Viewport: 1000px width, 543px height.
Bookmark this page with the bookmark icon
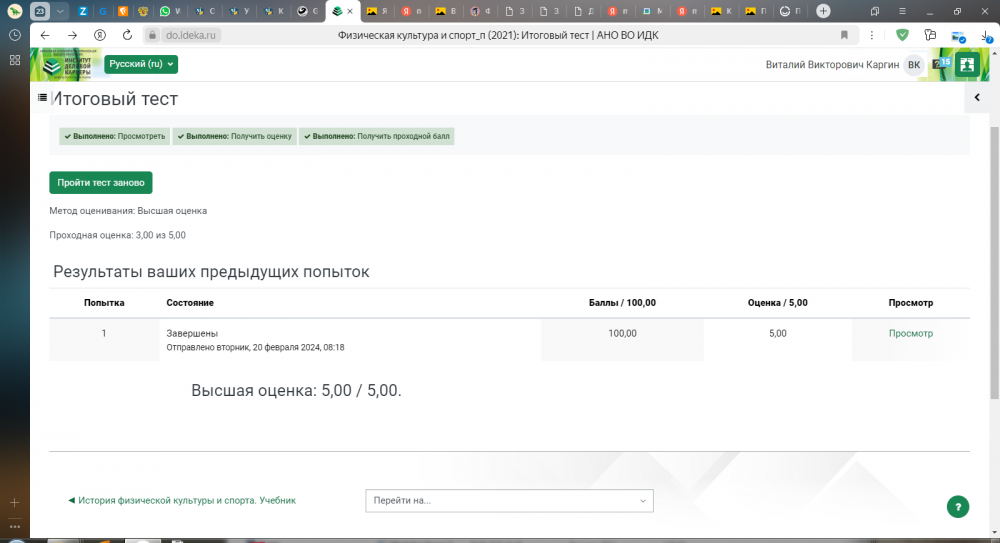(x=844, y=35)
